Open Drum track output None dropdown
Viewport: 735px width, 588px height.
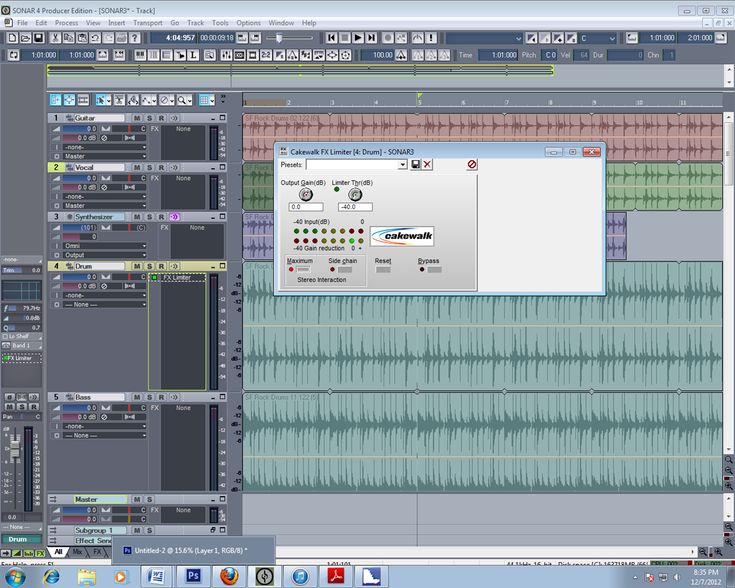(x=105, y=305)
